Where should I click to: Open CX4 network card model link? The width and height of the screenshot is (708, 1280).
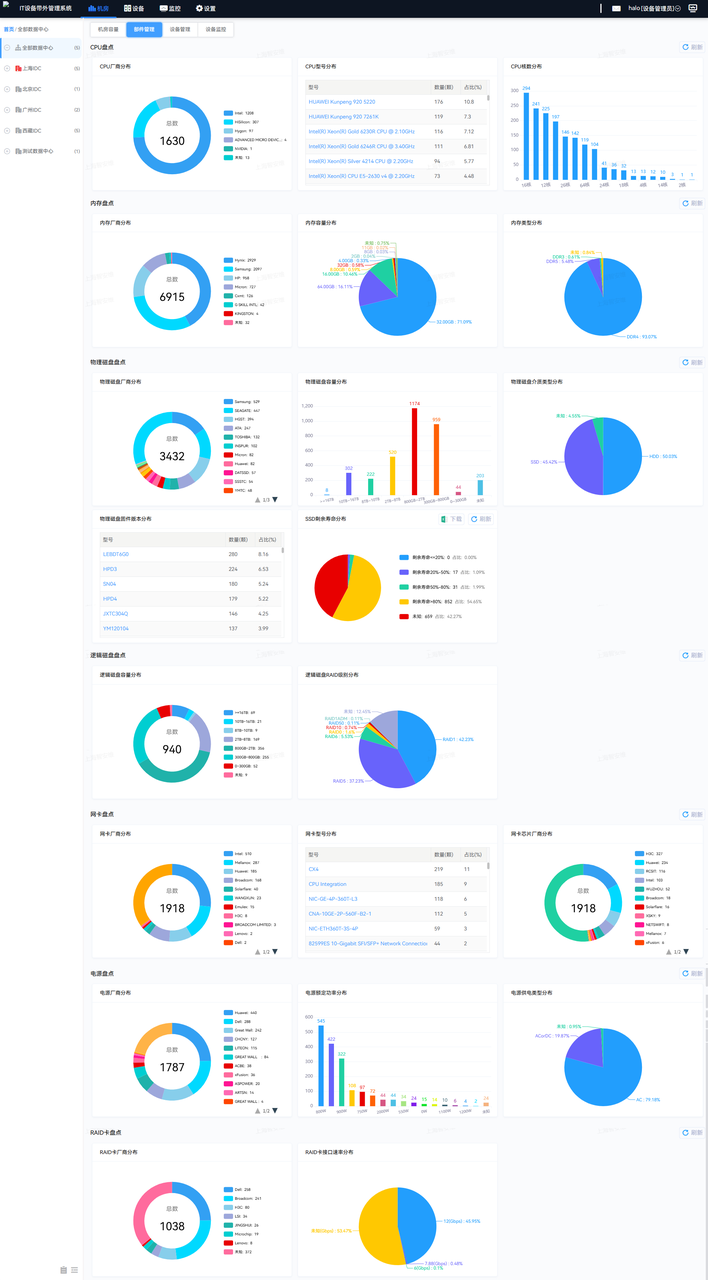pyautogui.click(x=314, y=869)
